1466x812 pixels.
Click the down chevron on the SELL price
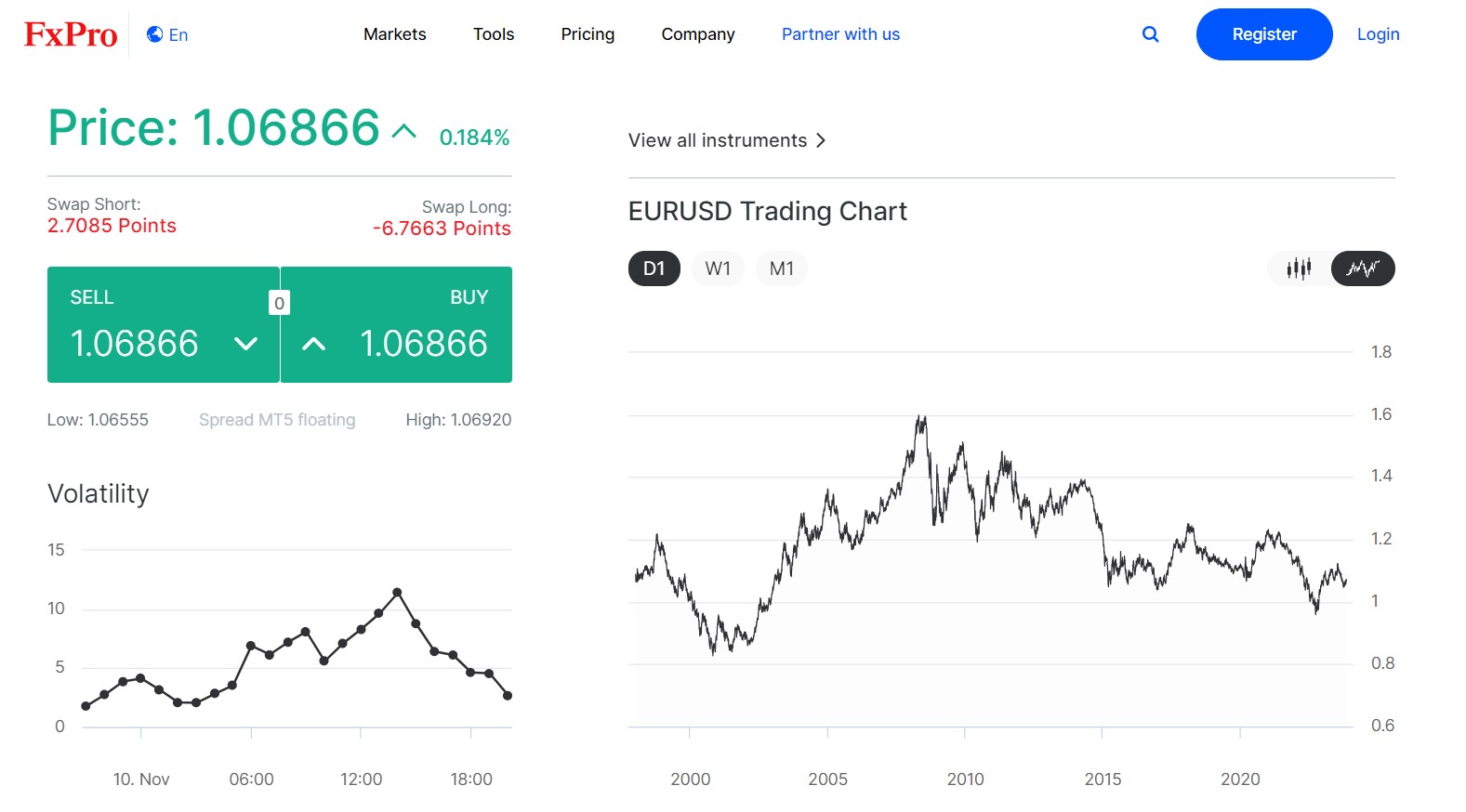[246, 343]
